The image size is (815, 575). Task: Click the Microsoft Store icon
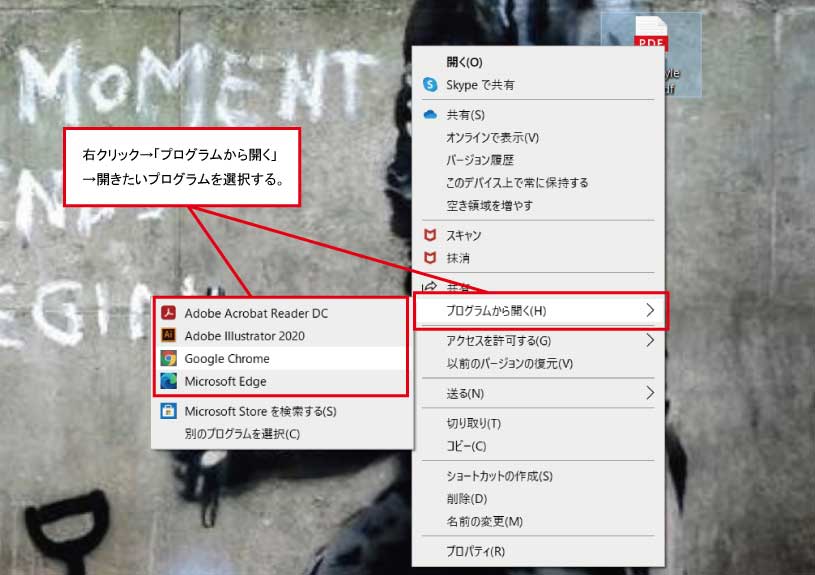pos(168,411)
